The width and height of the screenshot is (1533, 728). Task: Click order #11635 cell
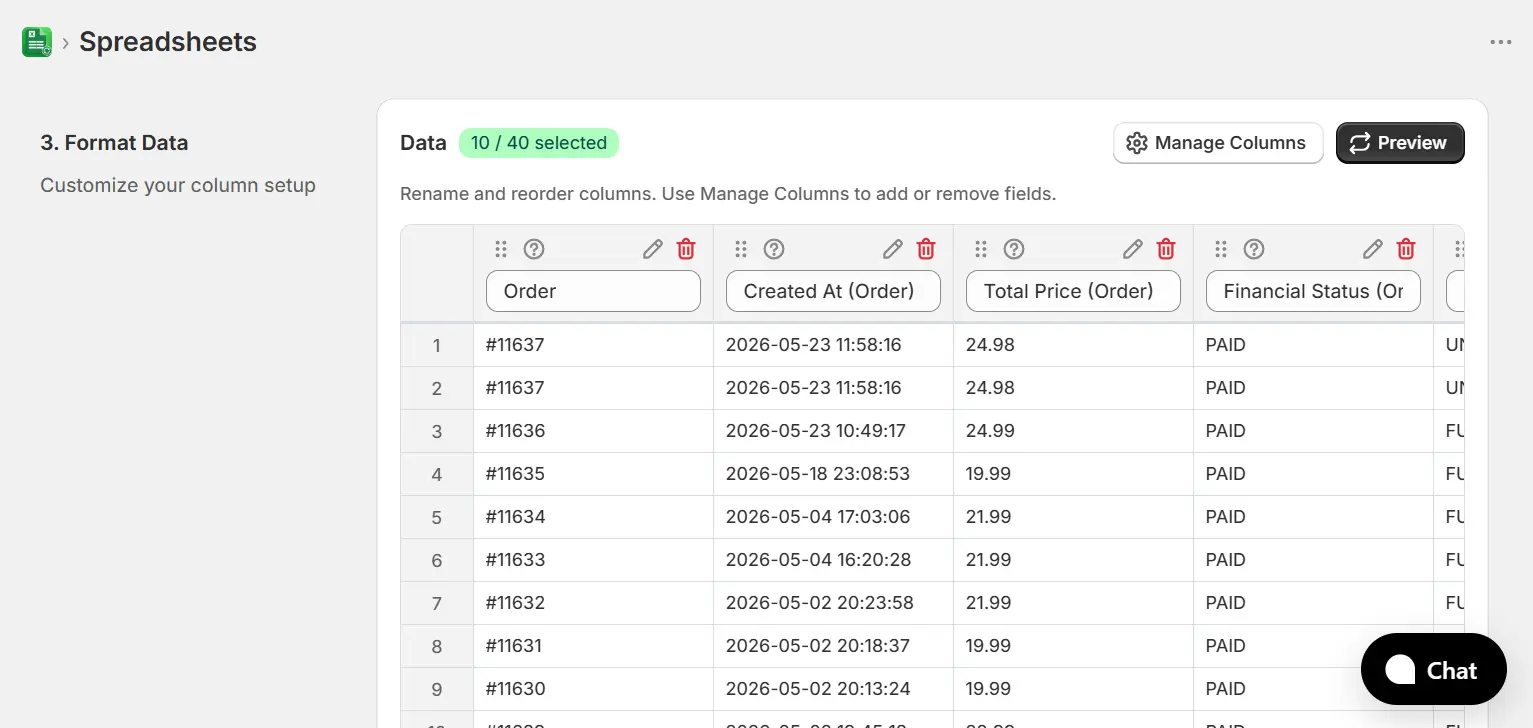pyautogui.click(x=593, y=474)
